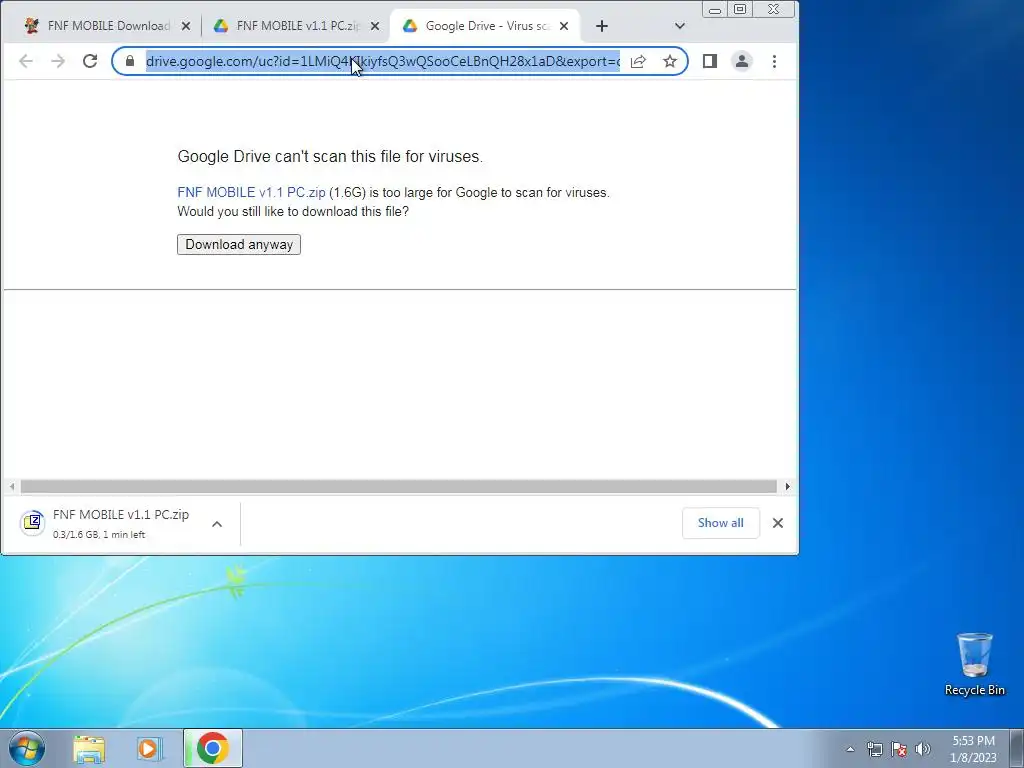The height and width of the screenshot is (768, 1024).
Task: Open the FNF MOBILE v1.1 PC.zip link
Action: (251, 193)
